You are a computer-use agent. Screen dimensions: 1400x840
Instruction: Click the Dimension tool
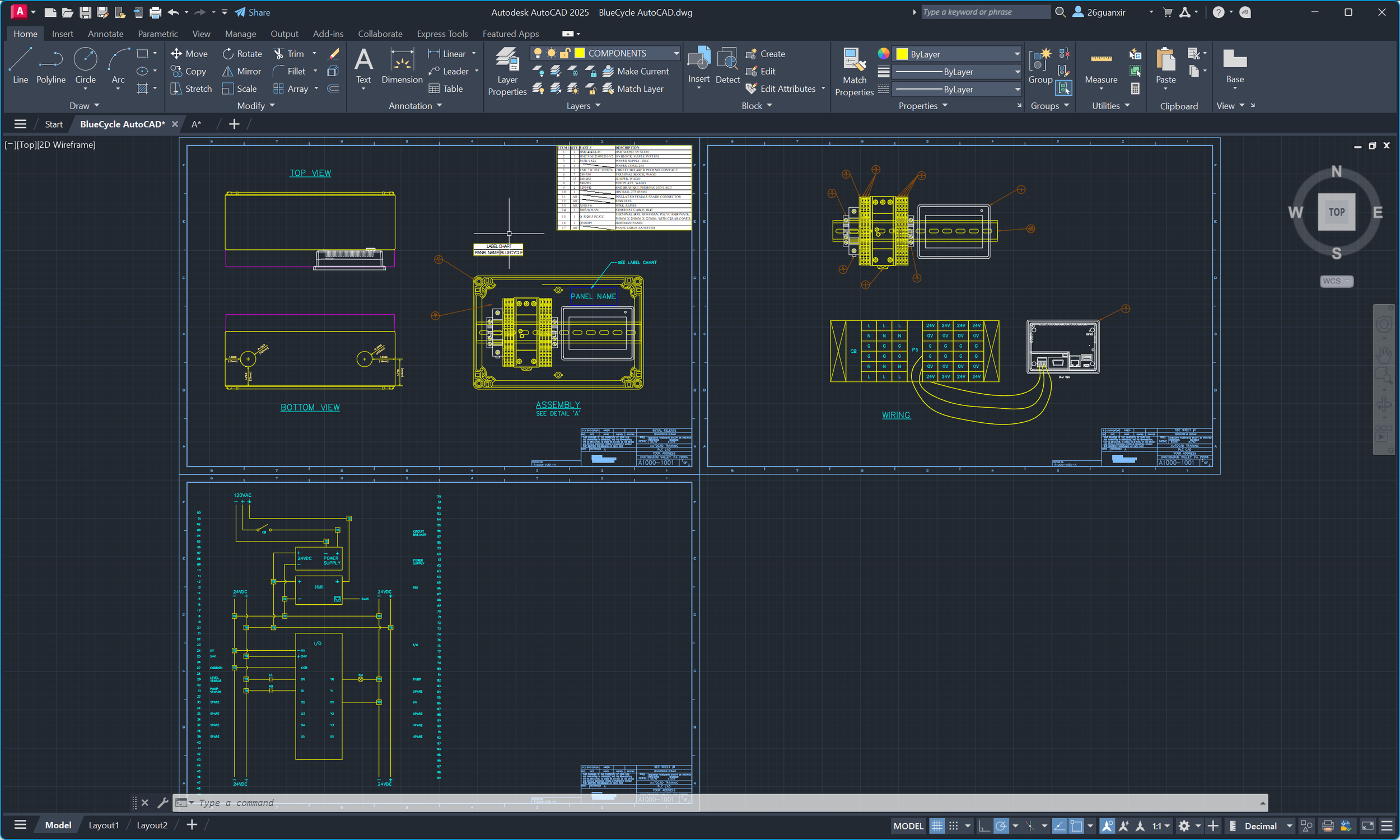pos(402,66)
